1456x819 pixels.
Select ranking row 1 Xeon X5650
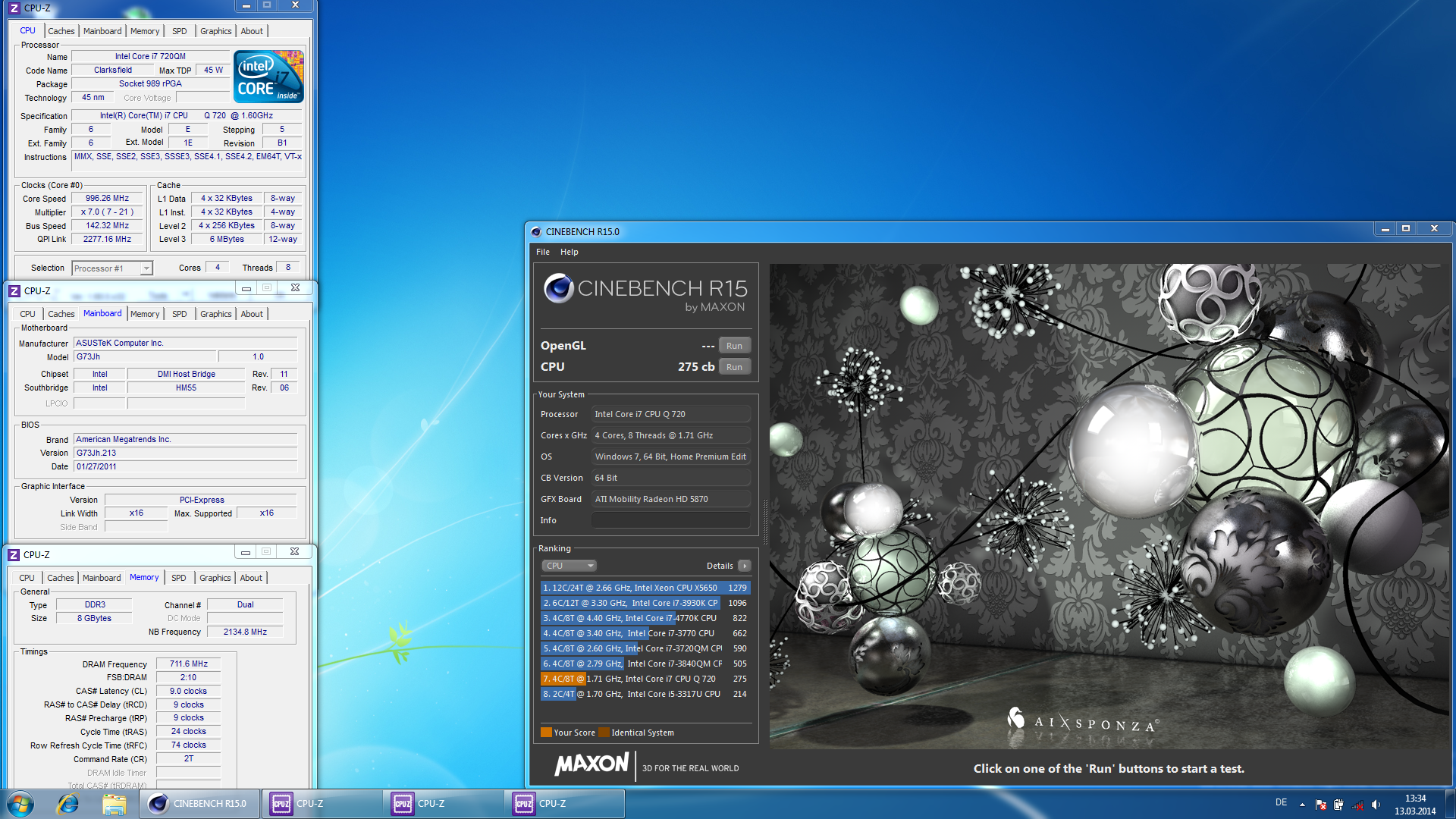[x=645, y=588]
